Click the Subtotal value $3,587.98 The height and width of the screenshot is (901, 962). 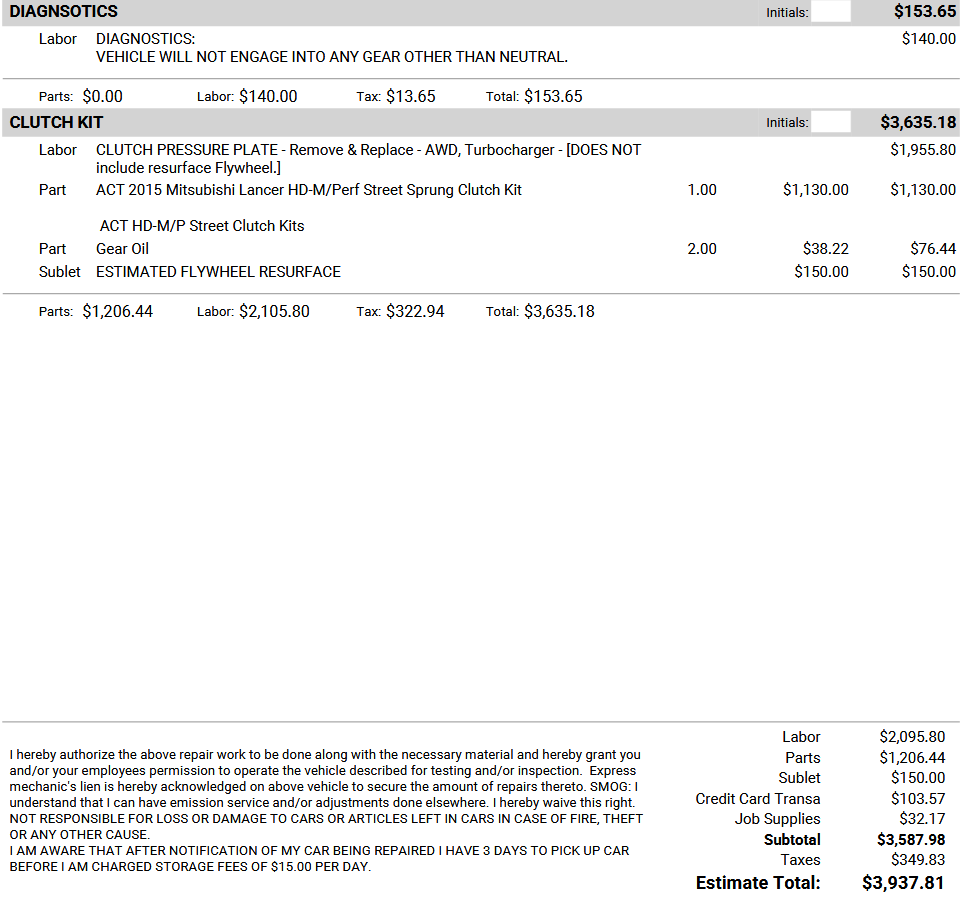click(x=910, y=840)
